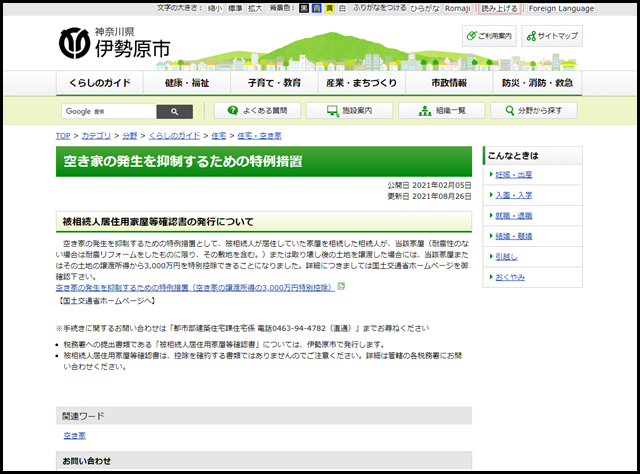
Task: Open the 施設案内 facilities button
Action: [x=349, y=111]
